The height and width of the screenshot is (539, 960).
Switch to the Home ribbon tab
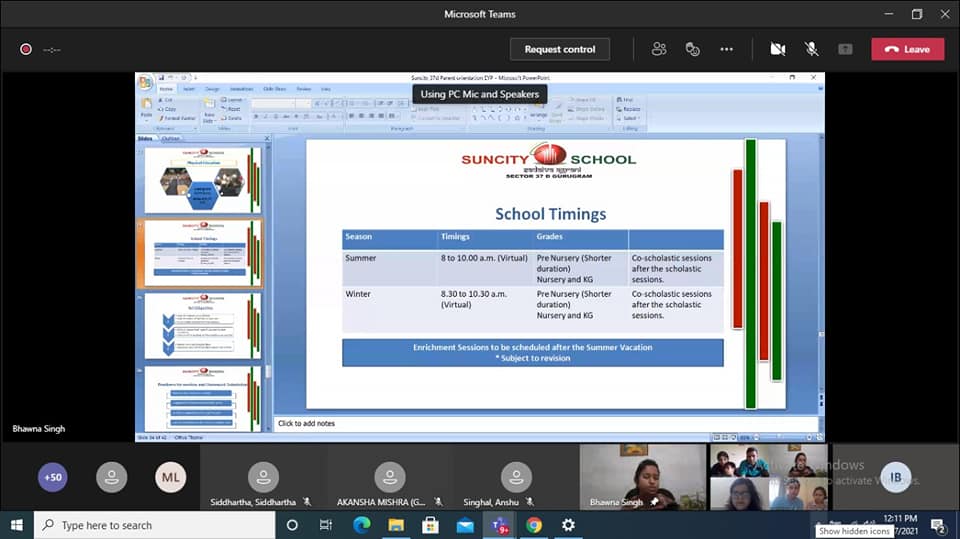click(x=166, y=89)
